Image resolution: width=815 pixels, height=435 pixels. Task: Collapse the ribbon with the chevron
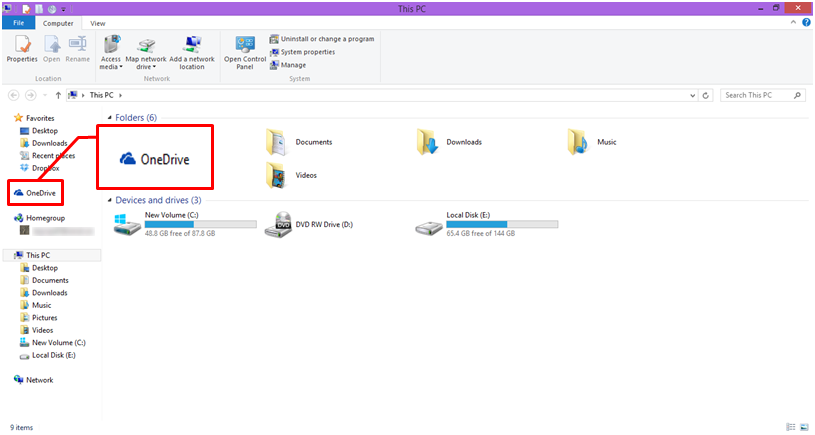pos(793,22)
